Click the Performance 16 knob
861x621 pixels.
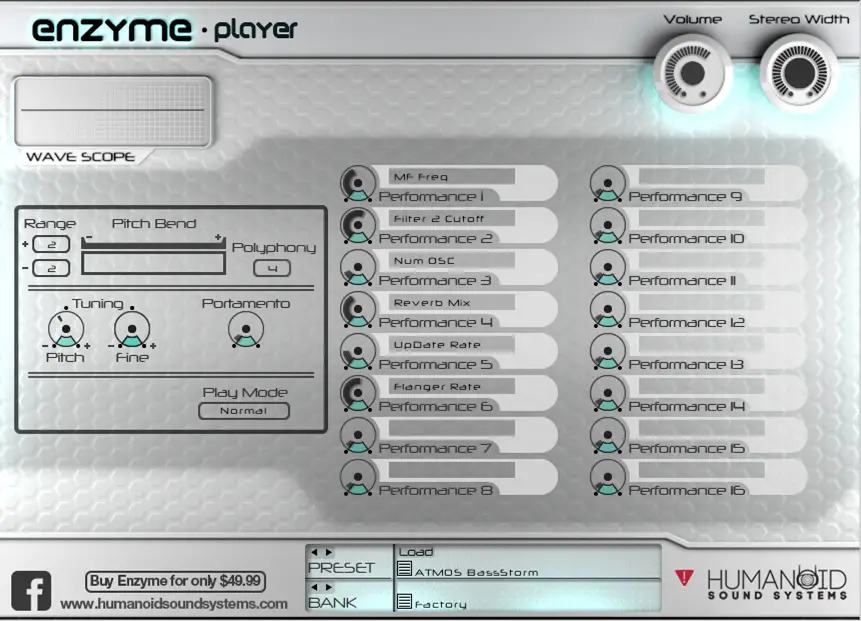(608, 477)
